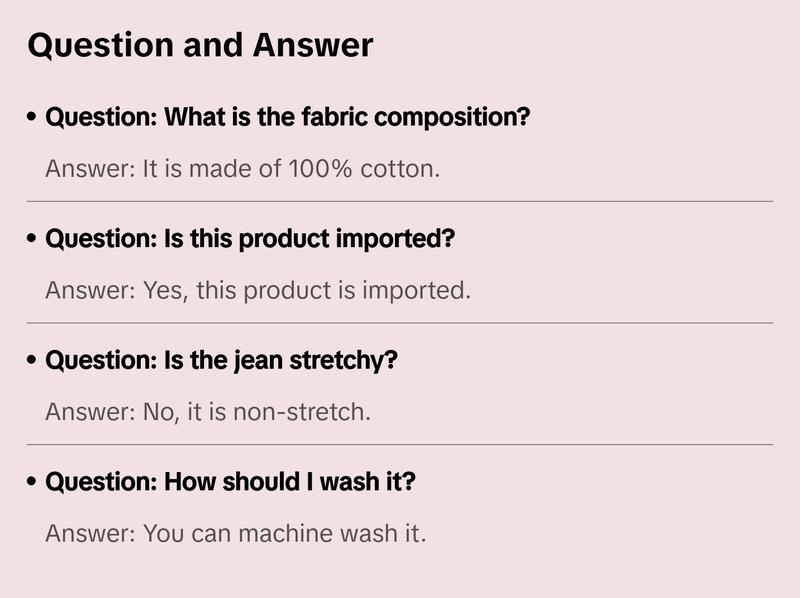Click the machine wash answer text
The image size is (800, 598).
point(235,533)
